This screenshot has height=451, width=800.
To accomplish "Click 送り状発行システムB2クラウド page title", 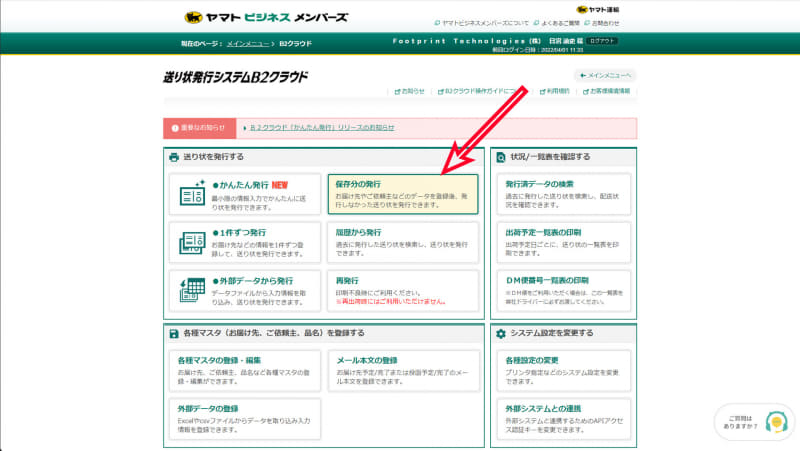I will point(235,77).
